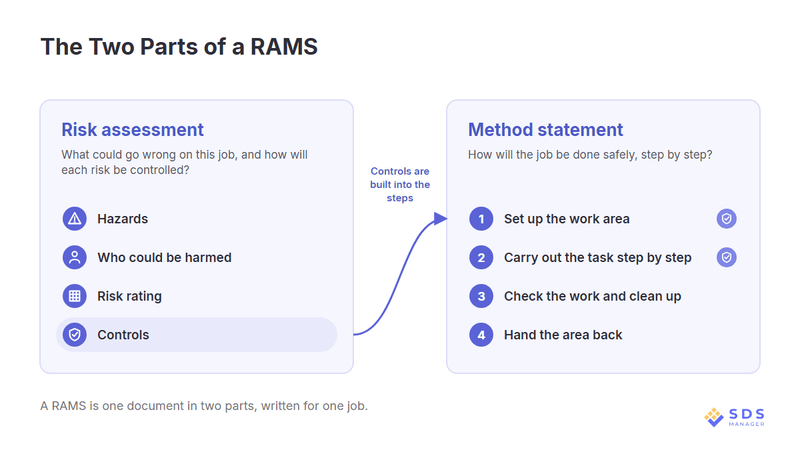Click the number 3 step circle
This screenshot has height=450, width=800.
tap(481, 296)
